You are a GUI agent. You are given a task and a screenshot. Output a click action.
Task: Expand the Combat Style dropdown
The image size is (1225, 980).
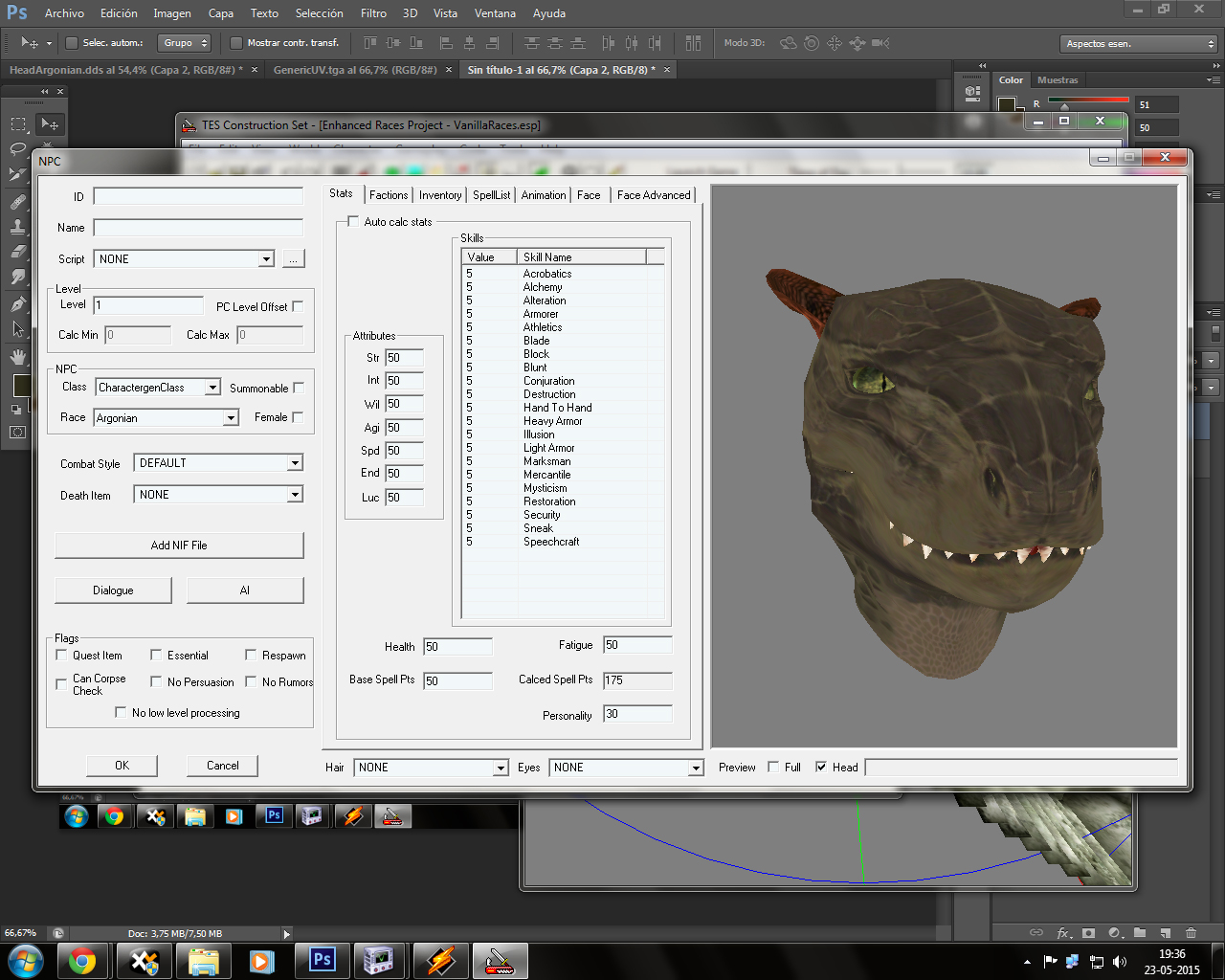click(295, 463)
